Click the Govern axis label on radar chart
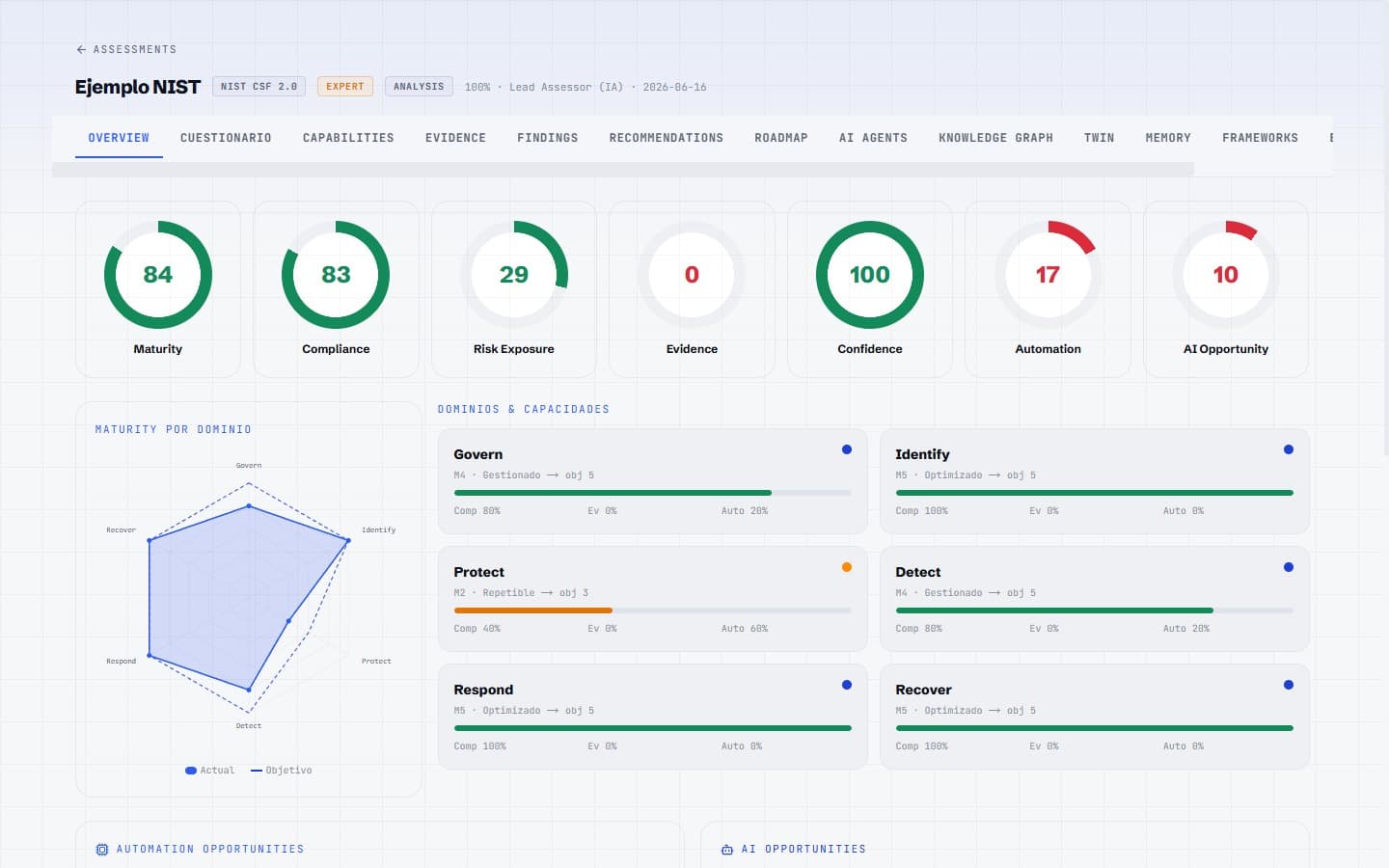The height and width of the screenshot is (868, 1389). 249,466
